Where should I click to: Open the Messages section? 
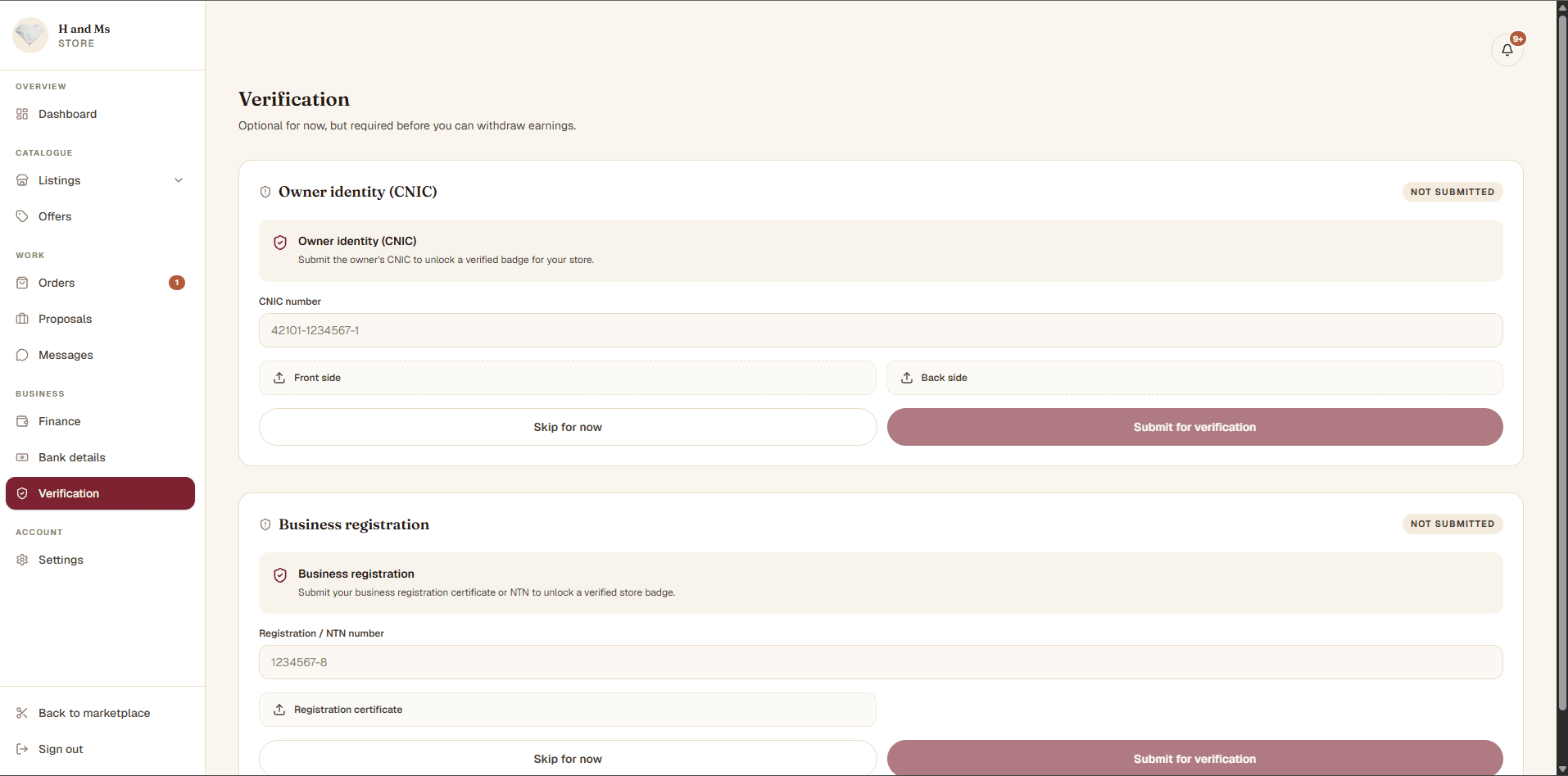[x=100, y=355]
